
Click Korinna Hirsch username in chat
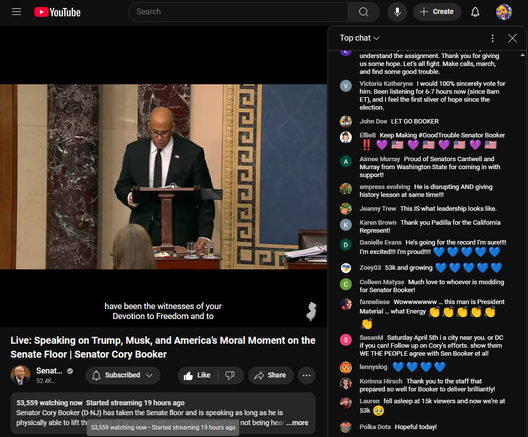click(381, 381)
